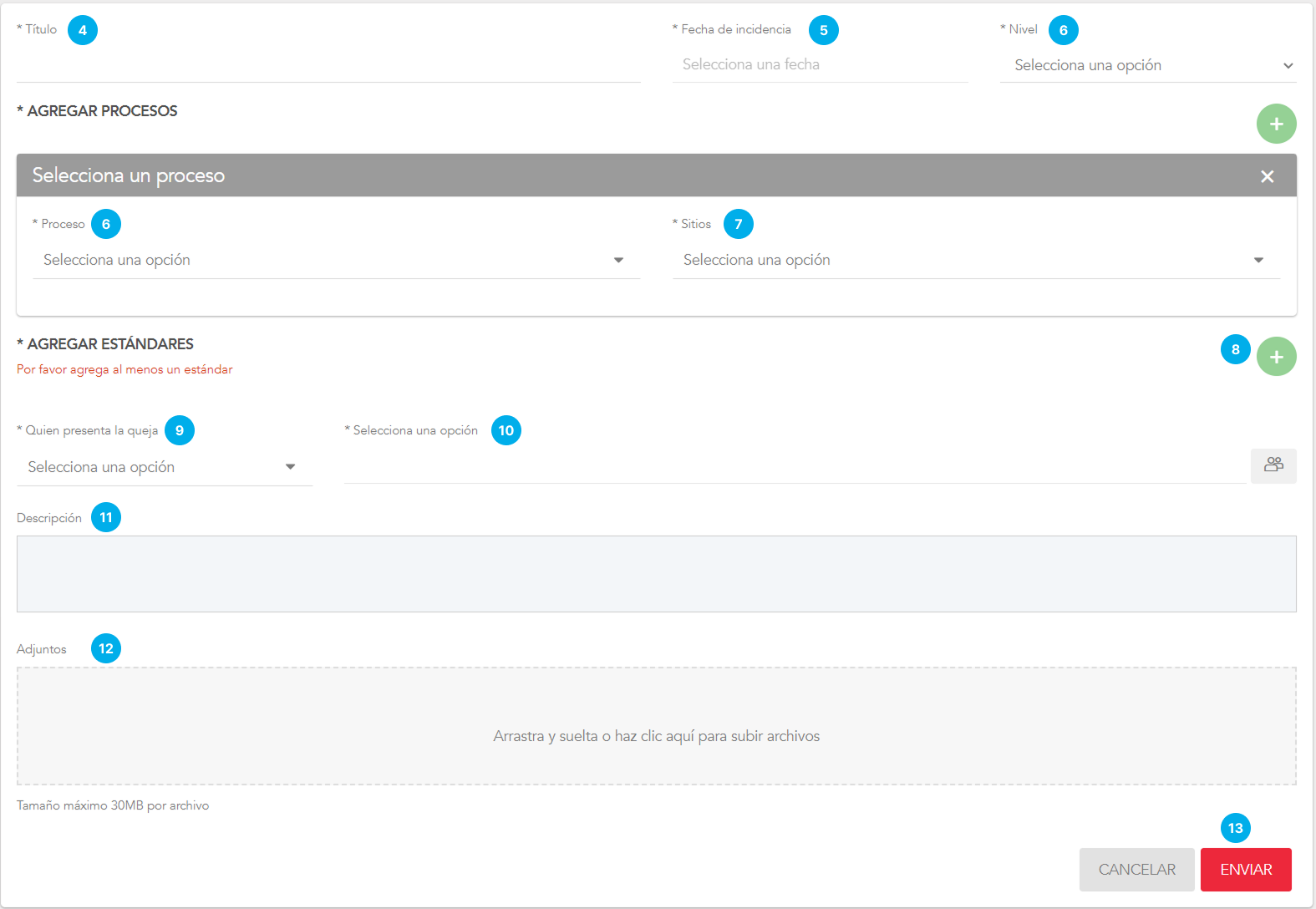This screenshot has width=1316, height=909.
Task: Open the Sitios dropdown list
Action: pos(974,260)
